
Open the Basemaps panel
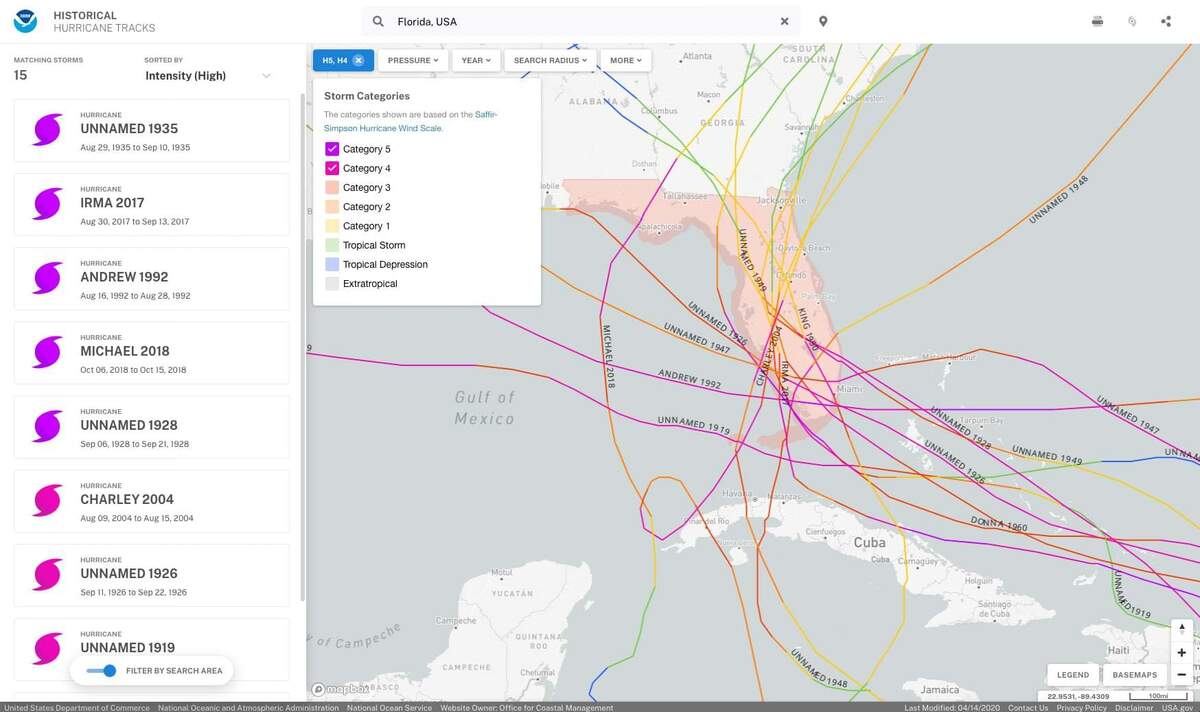click(1135, 674)
